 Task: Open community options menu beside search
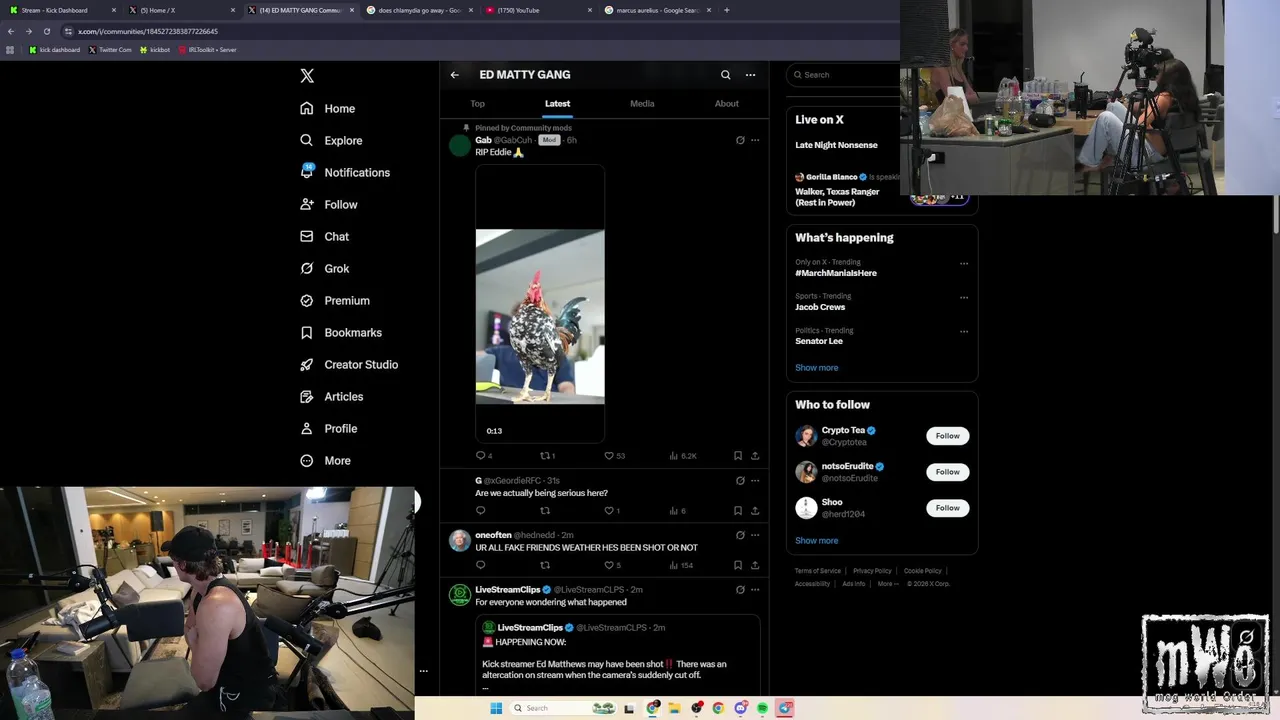[750, 75]
